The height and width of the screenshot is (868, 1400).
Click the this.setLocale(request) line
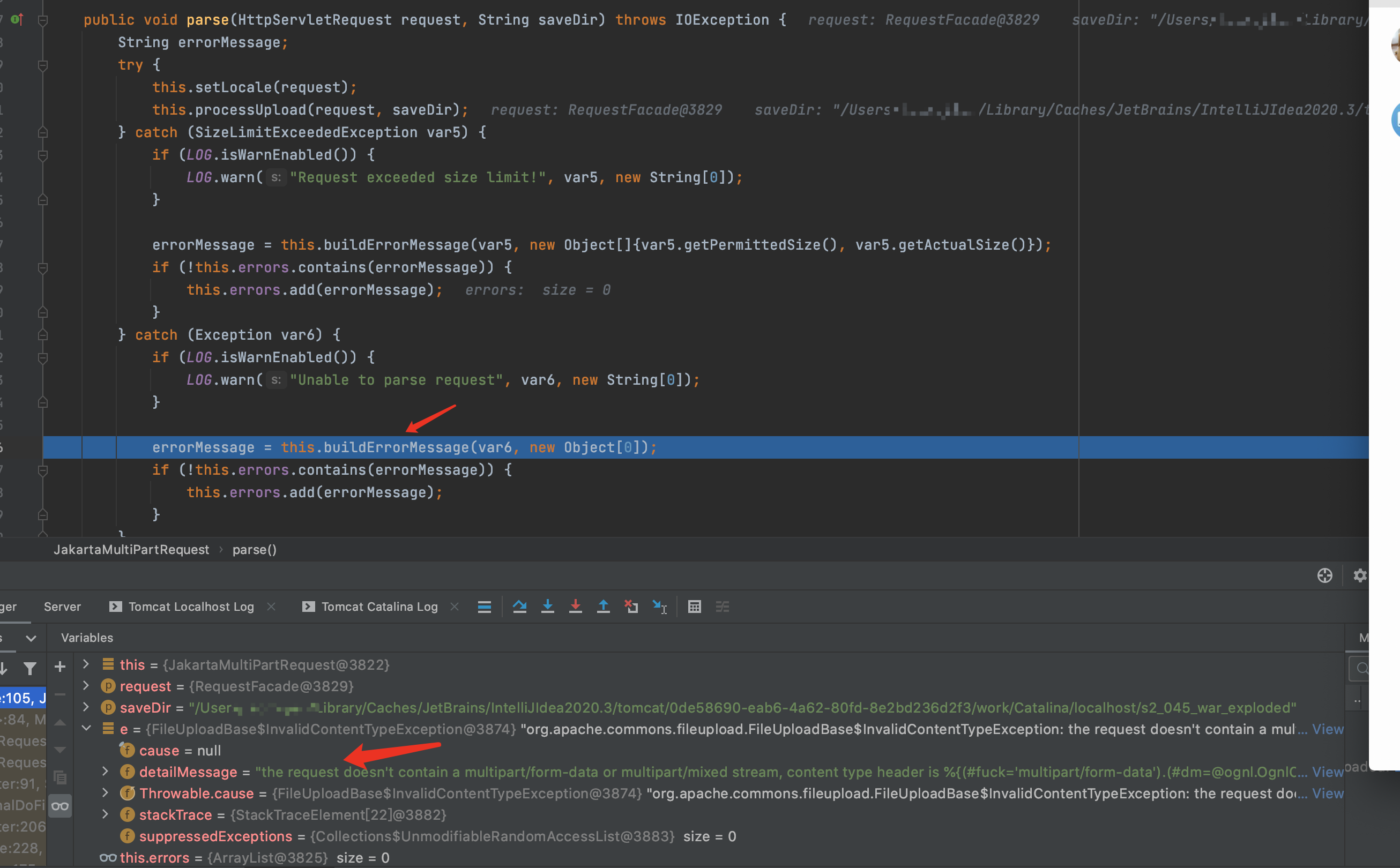coord(255,88)
